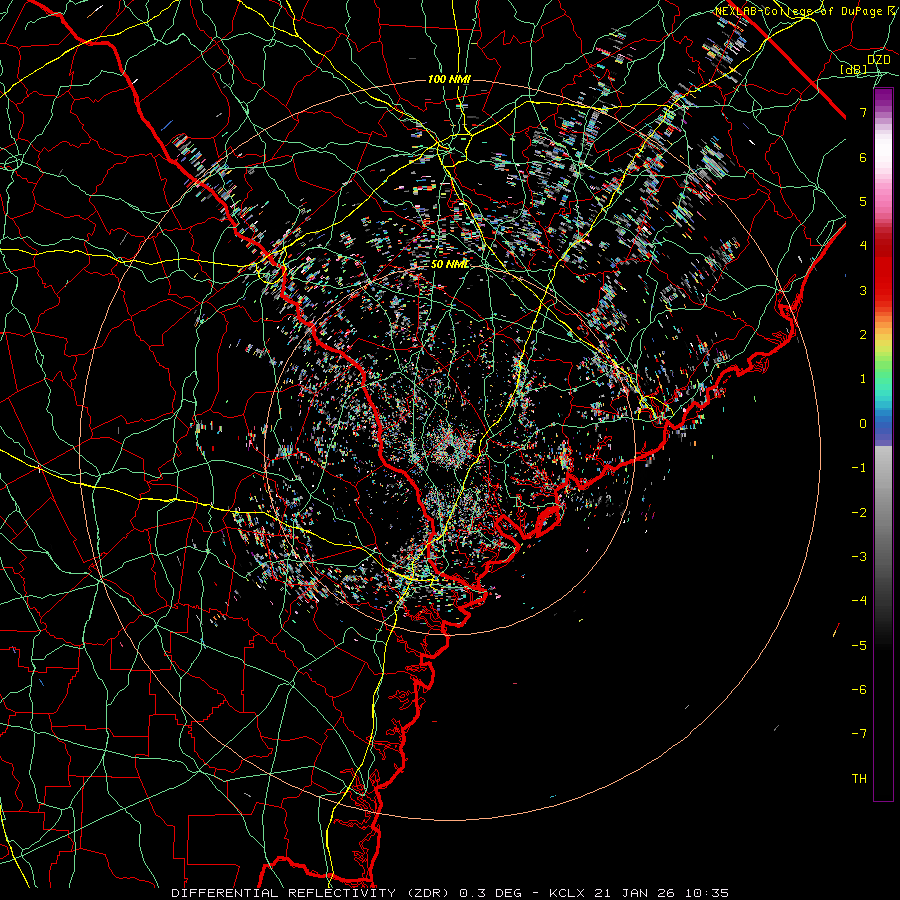900x900 pixels.
Task: Select the "1" value on the scale
Action: 863,379
